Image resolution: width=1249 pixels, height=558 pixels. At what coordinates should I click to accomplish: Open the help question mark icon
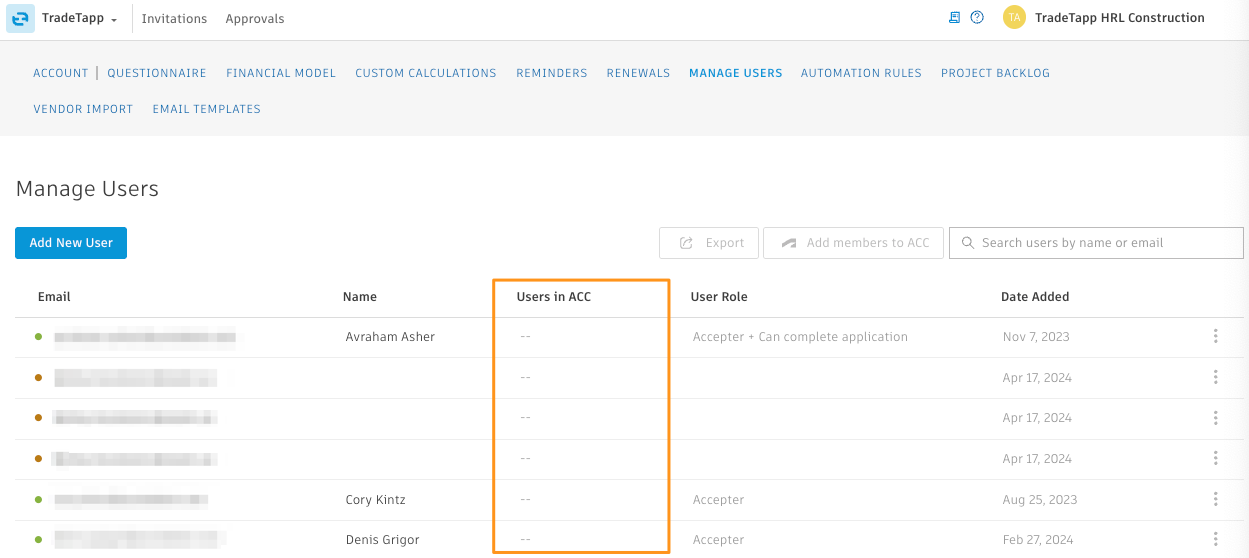[x=977, y=18]
